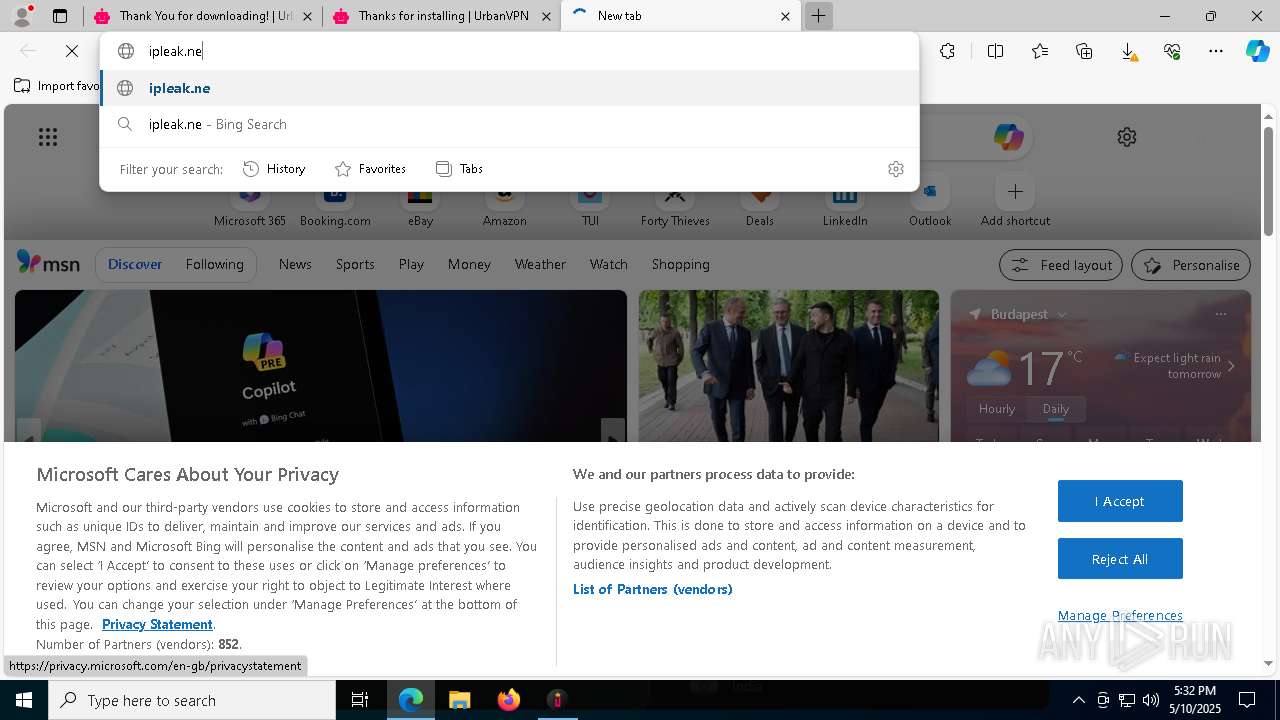Open search filter settings gear
Image resolution: width=1280 pixels, height=720 pixels.
[x=896, y=169]
